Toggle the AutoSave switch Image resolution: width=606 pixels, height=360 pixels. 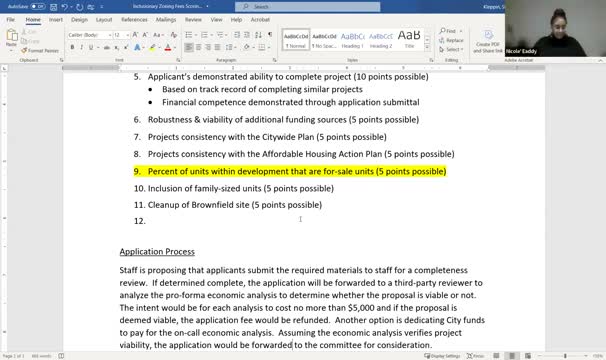pos(37,7)
